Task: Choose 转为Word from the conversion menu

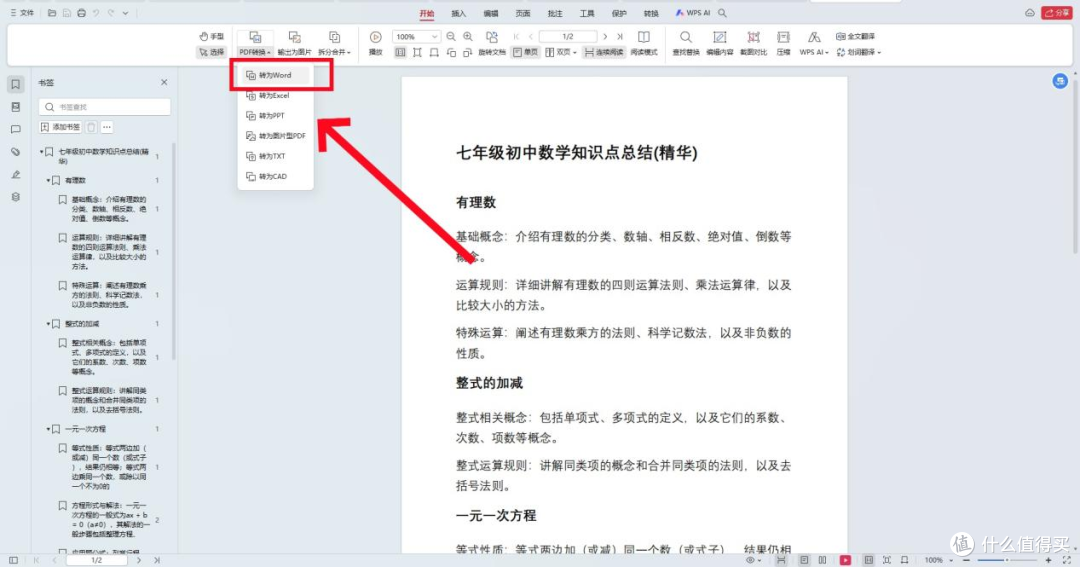Action: pyautogui.click(x=275, y=75)
